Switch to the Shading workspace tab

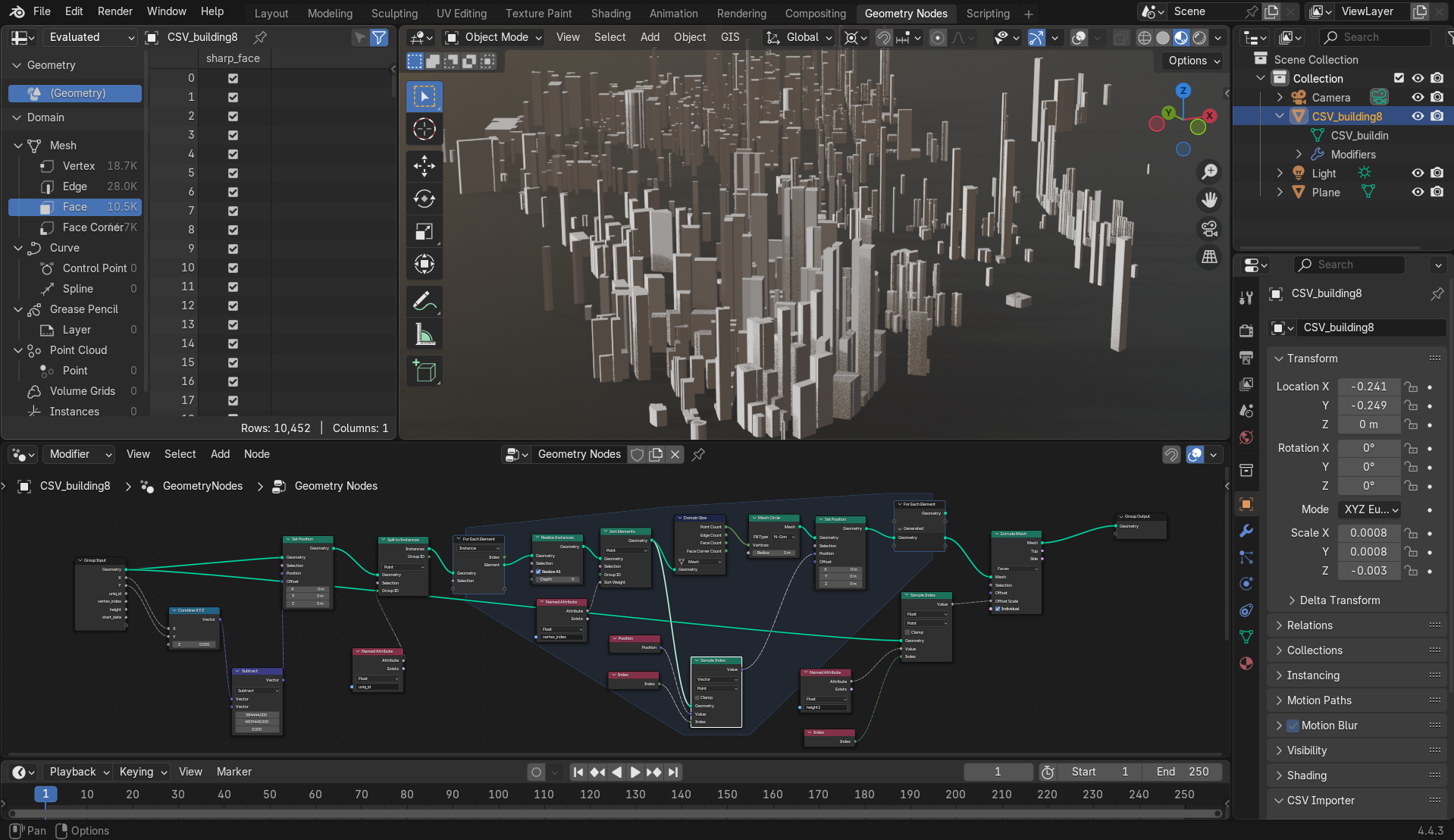[611, 14]
